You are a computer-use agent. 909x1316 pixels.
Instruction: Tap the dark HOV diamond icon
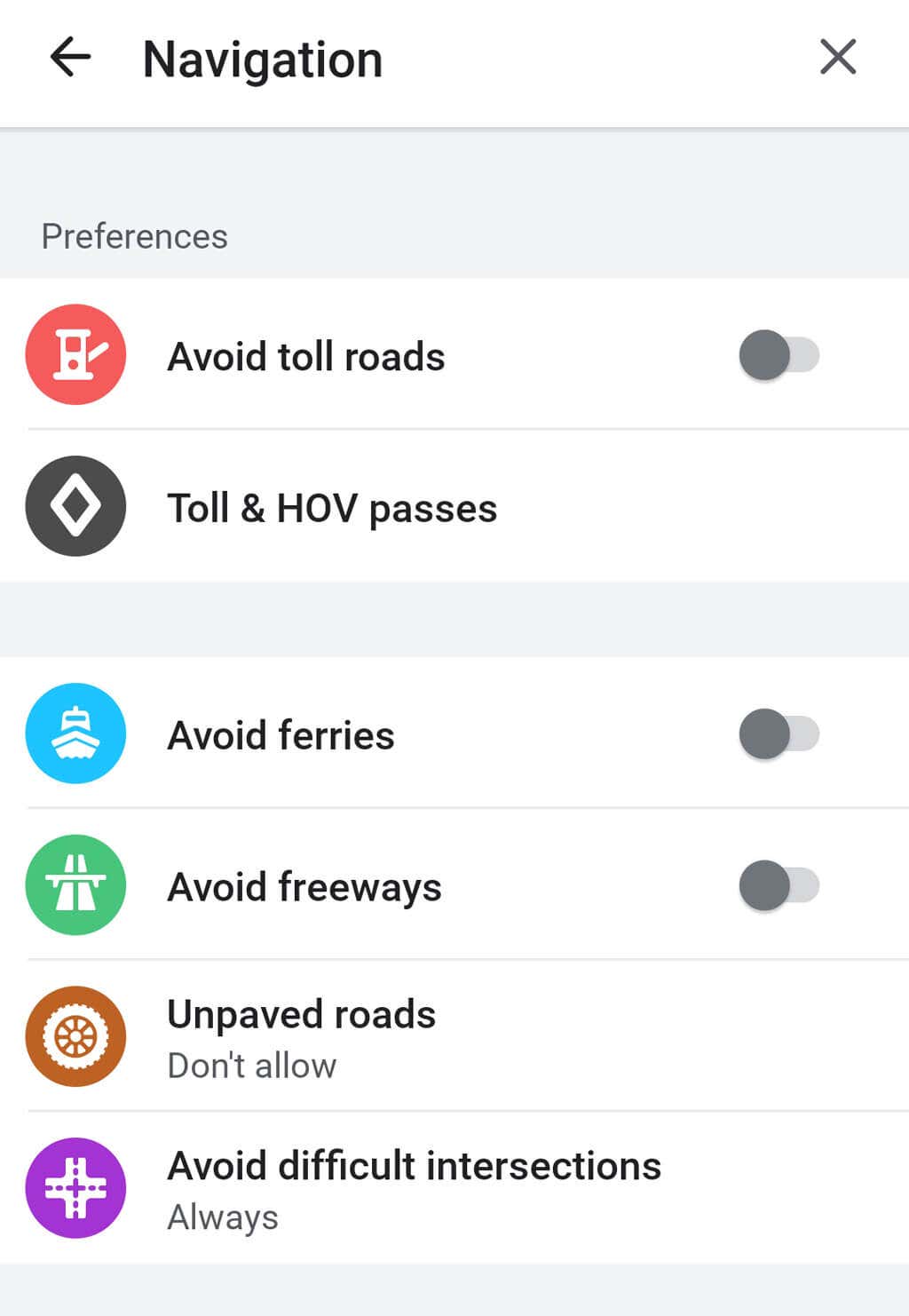tap(75, 506)
